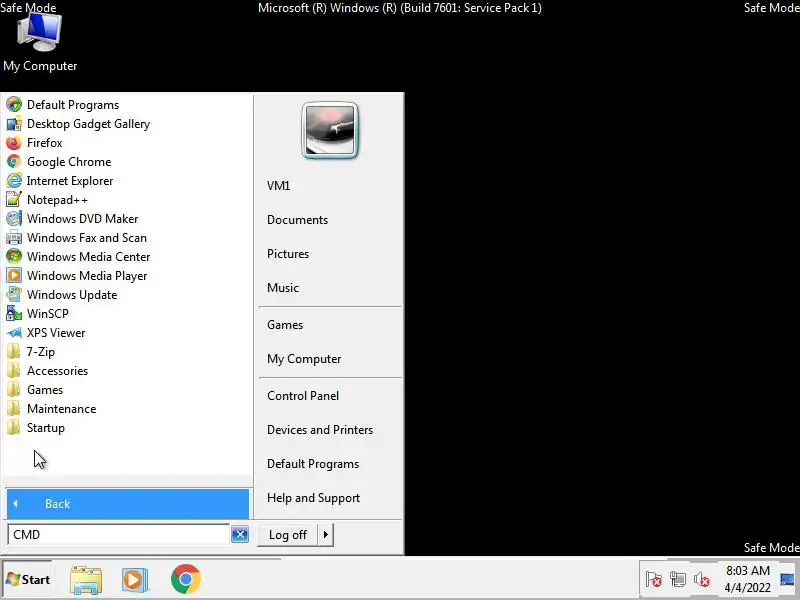Open Music from the right pane

coord(283,288)
